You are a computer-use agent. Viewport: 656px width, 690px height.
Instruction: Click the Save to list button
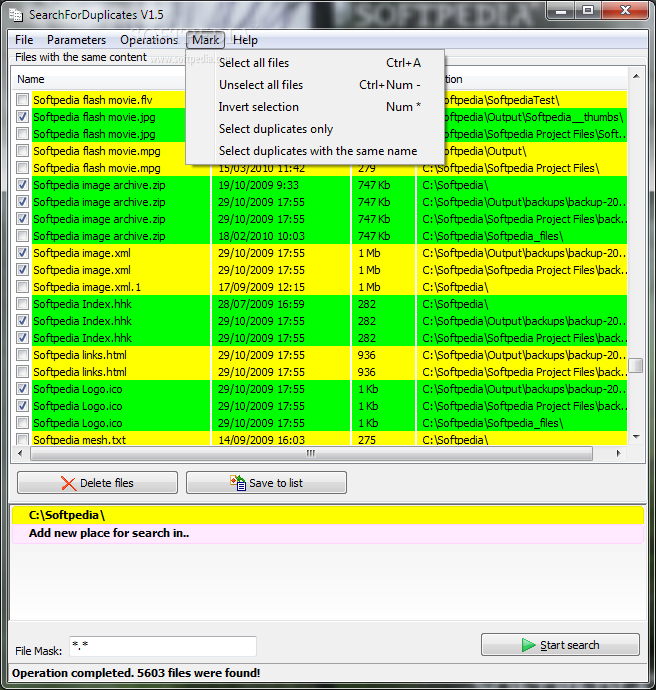tap(266, 483)
